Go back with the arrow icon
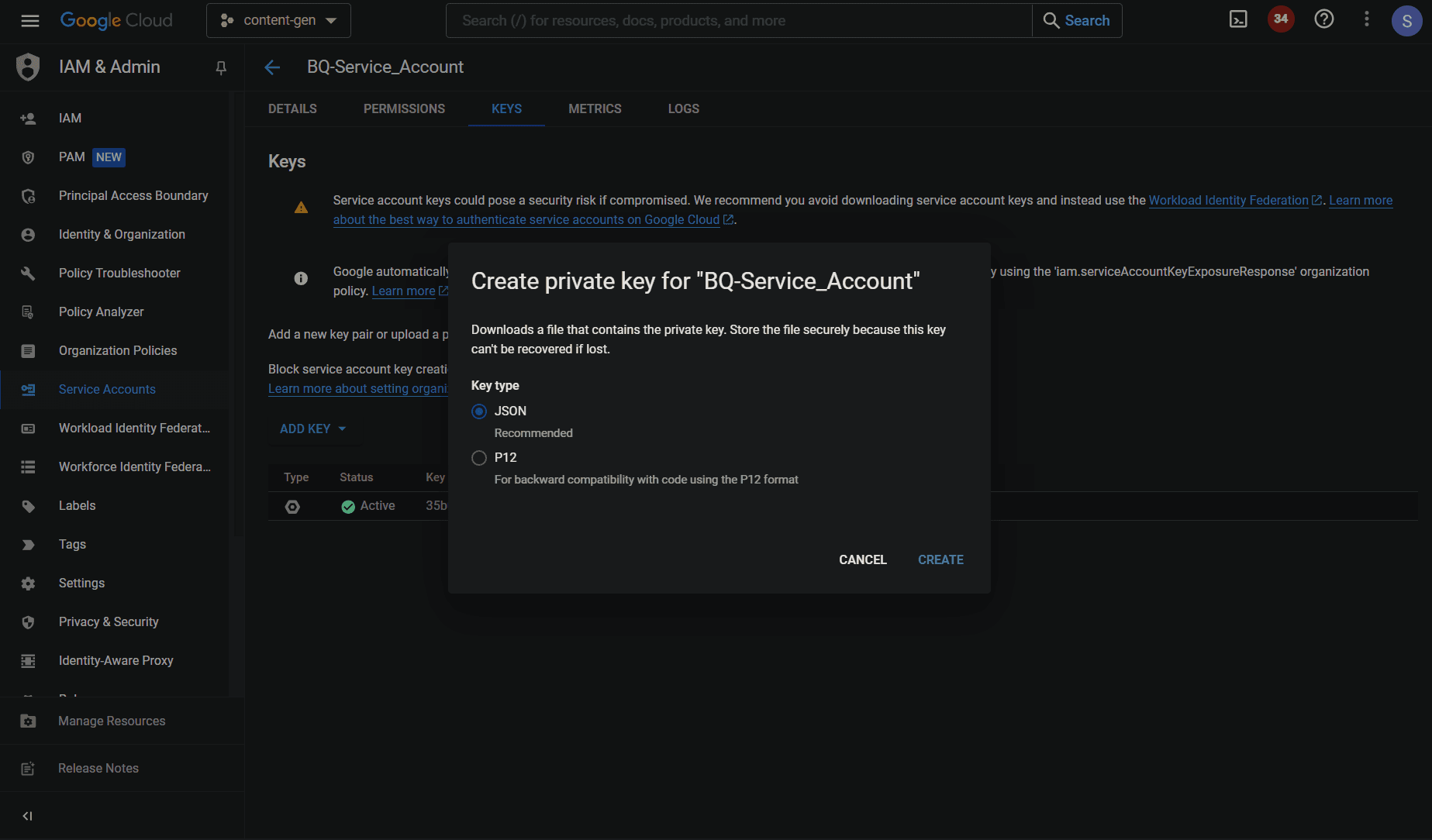Viewport: 1432px width, 840px height. tap(272, 67)
